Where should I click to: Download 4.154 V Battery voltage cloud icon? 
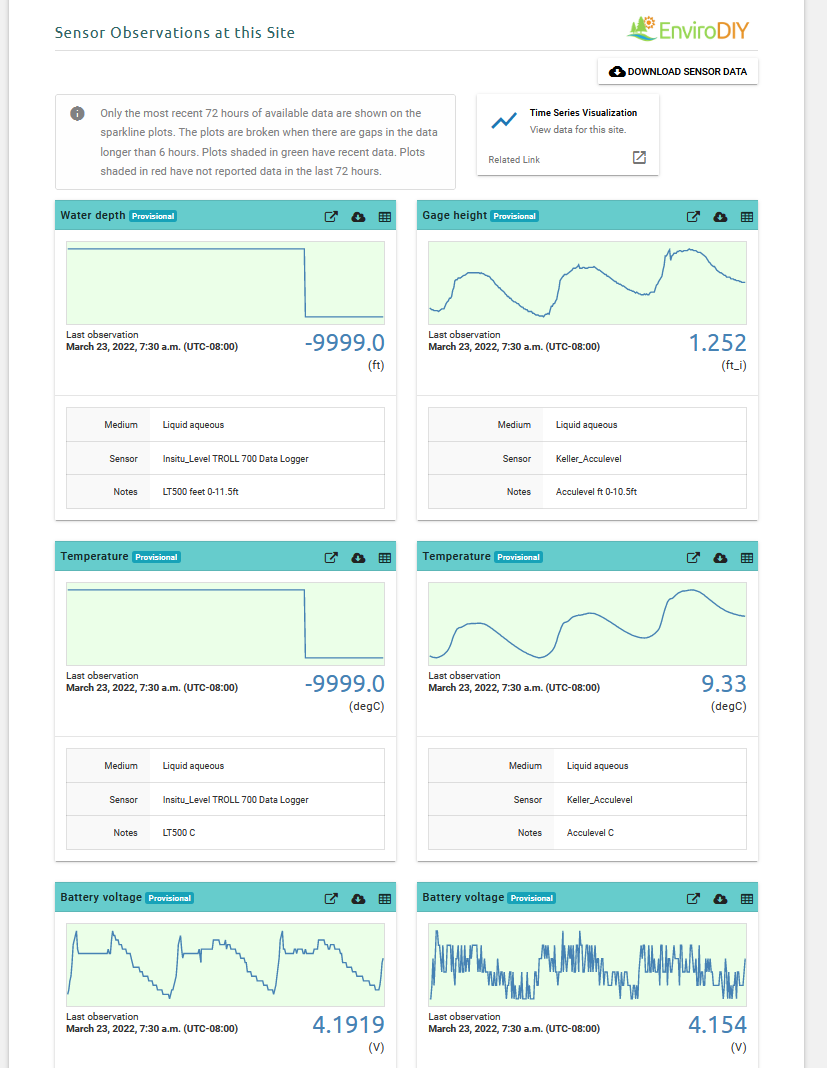(720, 898)
